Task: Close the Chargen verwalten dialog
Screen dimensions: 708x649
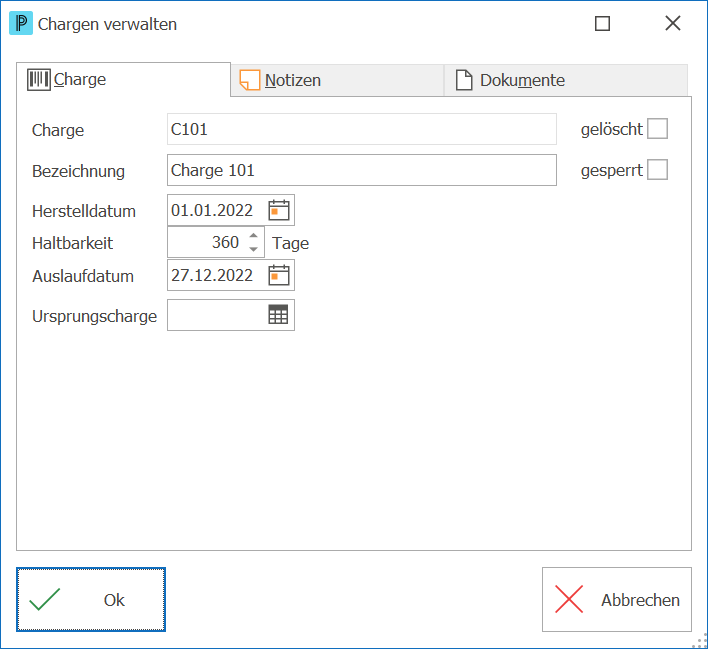Action: coord(673,23)
